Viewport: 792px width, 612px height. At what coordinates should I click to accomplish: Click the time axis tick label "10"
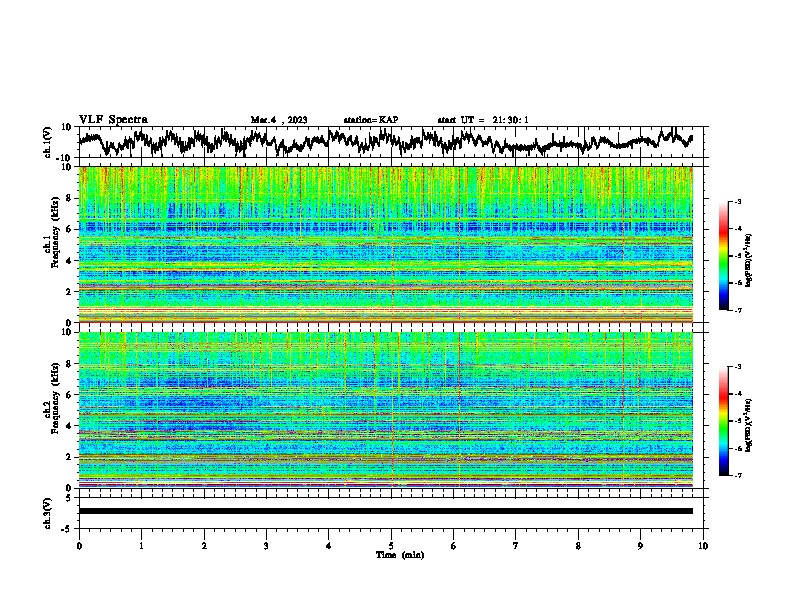click(703, 546)
